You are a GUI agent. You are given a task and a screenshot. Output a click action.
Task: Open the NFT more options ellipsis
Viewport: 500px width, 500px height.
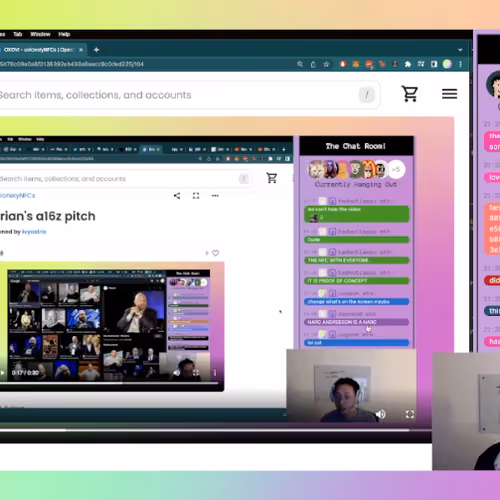point(215,196)
